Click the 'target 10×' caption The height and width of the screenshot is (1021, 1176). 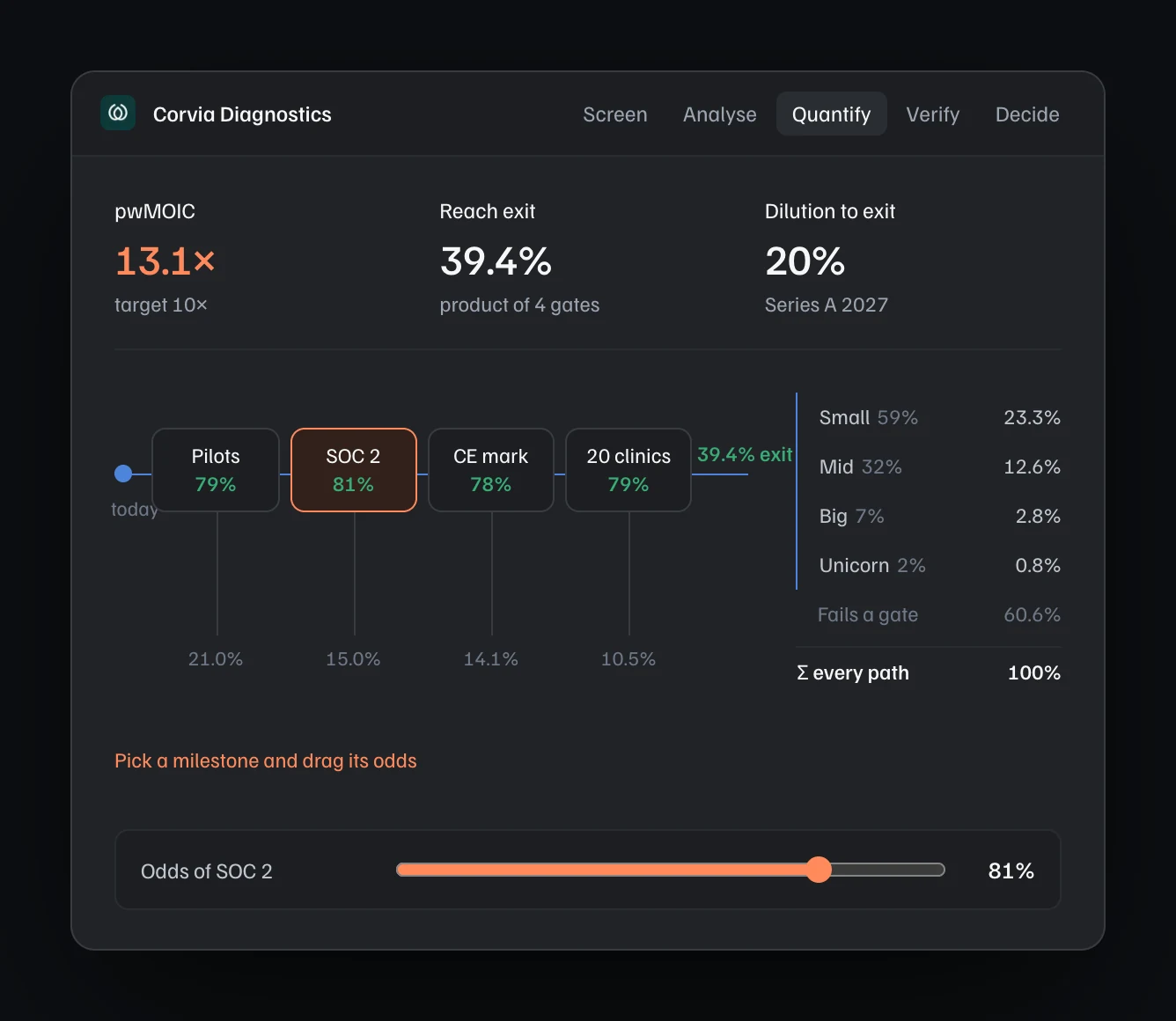click(161, 305)
